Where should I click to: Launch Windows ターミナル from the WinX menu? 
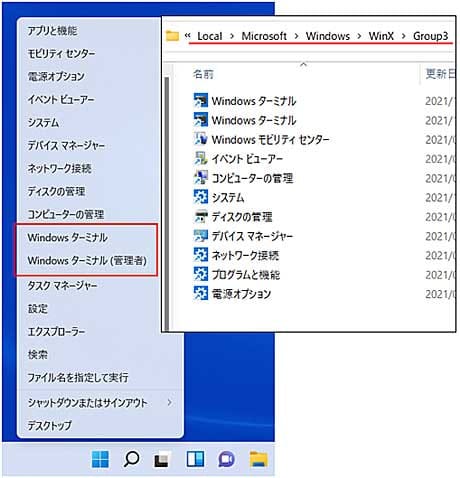pyautogui.click(x=68, y=237)
